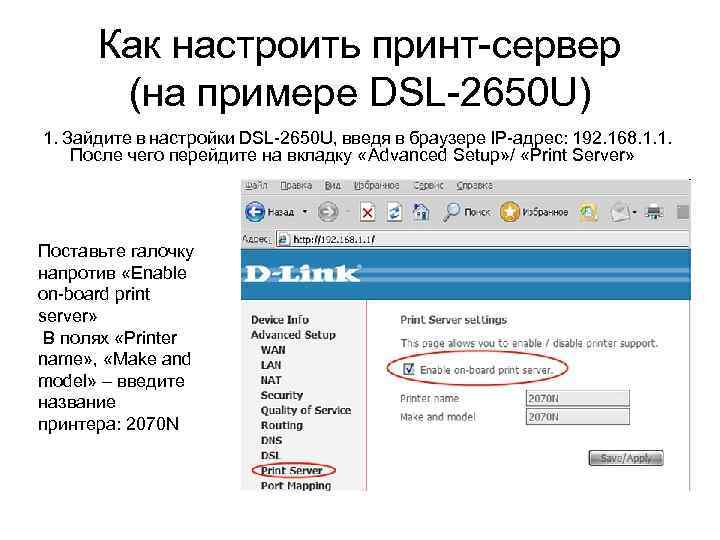Click the browser Back arrow icon
This screenshot has width=720, height=540.
point(255,212)
